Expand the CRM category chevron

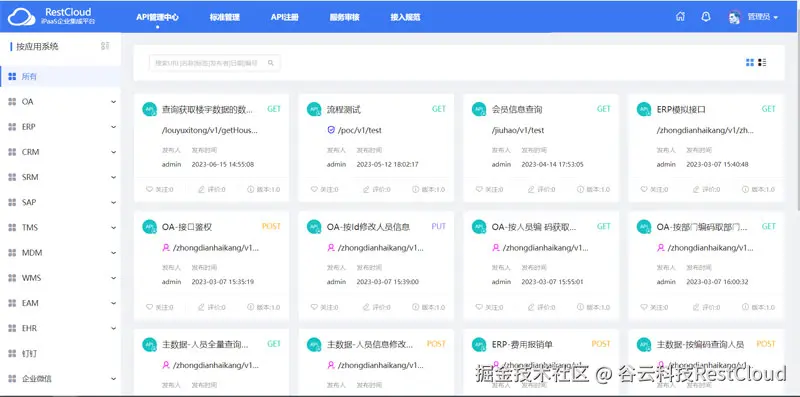click(113, 152)
